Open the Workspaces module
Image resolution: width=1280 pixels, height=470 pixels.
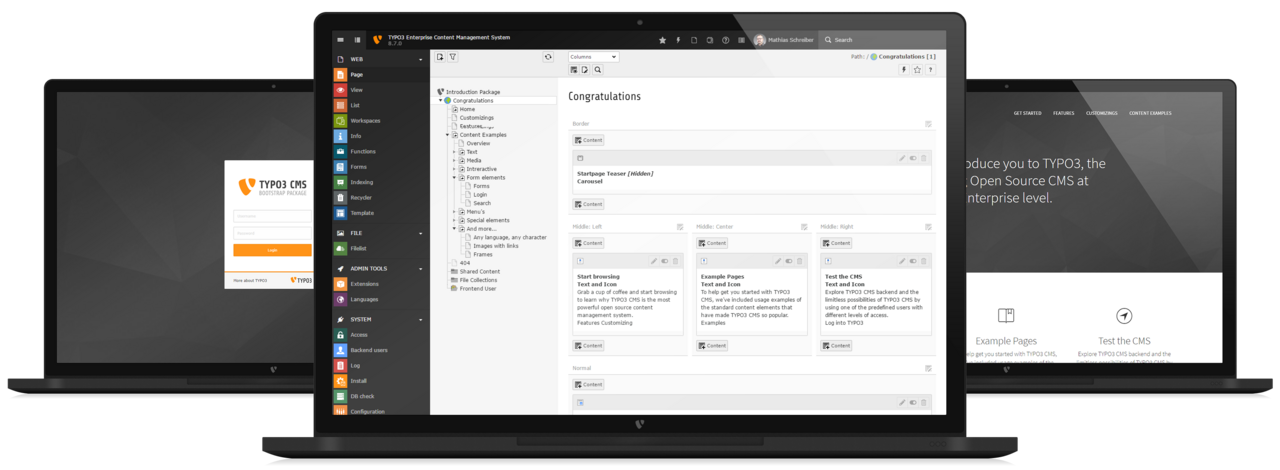pos(365,121)
